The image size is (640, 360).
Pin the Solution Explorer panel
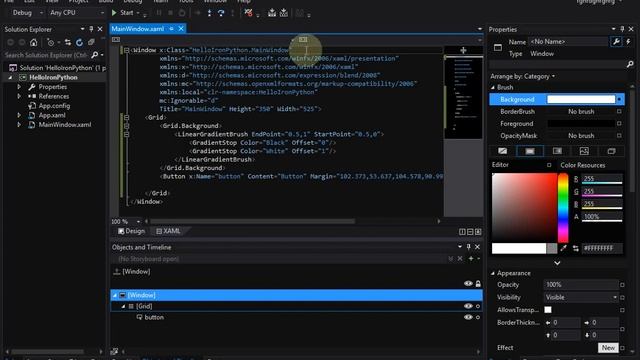[x=91, y=29]
